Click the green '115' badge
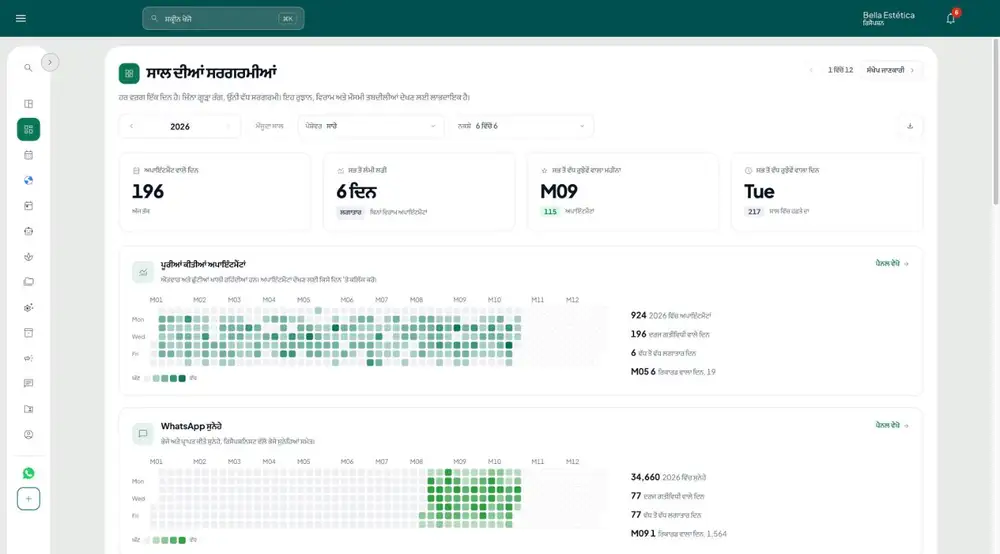 tap(550, 212)
